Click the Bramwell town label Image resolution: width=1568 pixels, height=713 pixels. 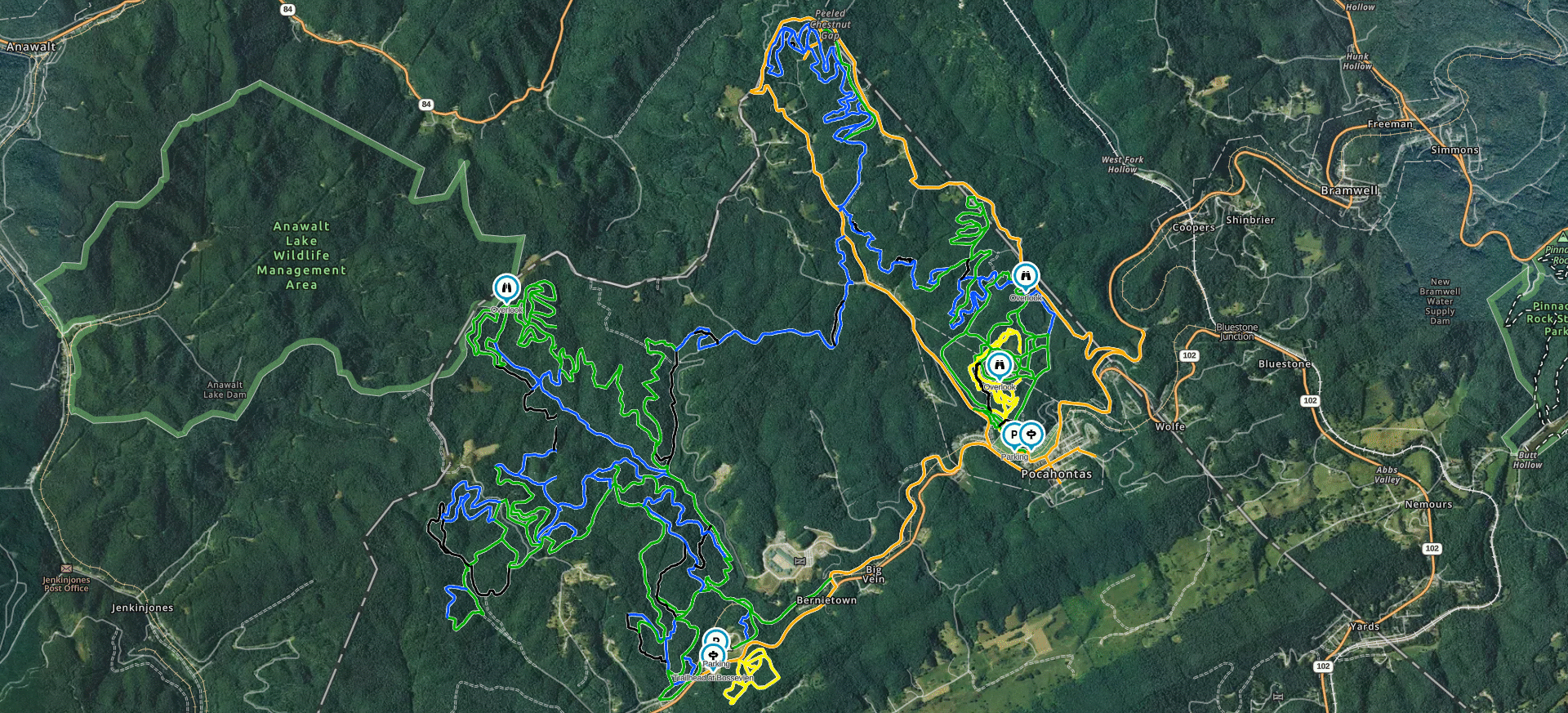coord(1349,190)
